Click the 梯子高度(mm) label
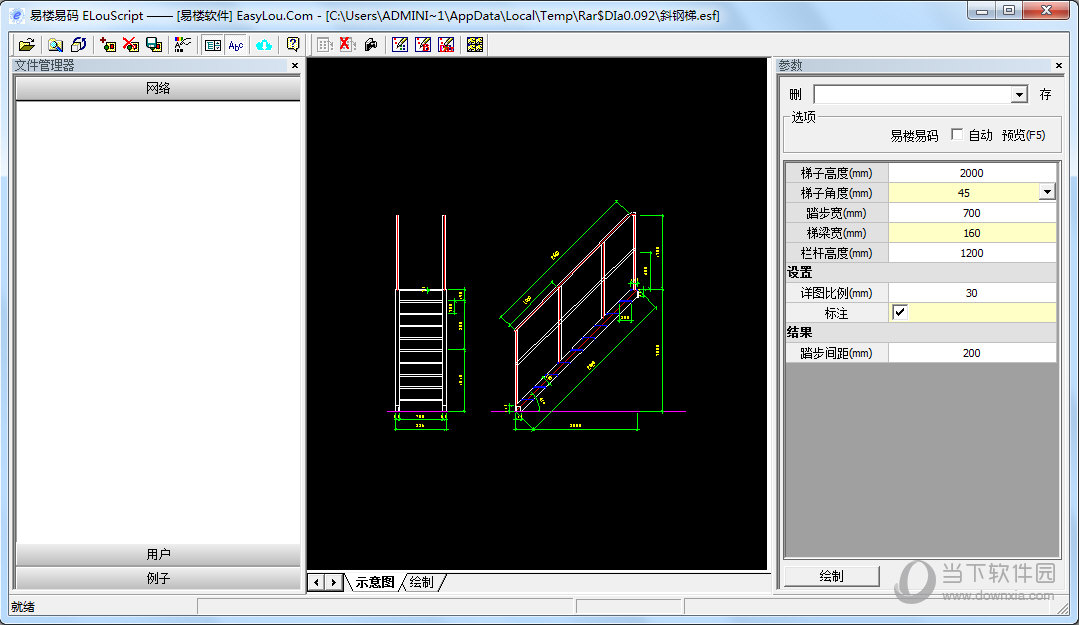 [836, 173]
